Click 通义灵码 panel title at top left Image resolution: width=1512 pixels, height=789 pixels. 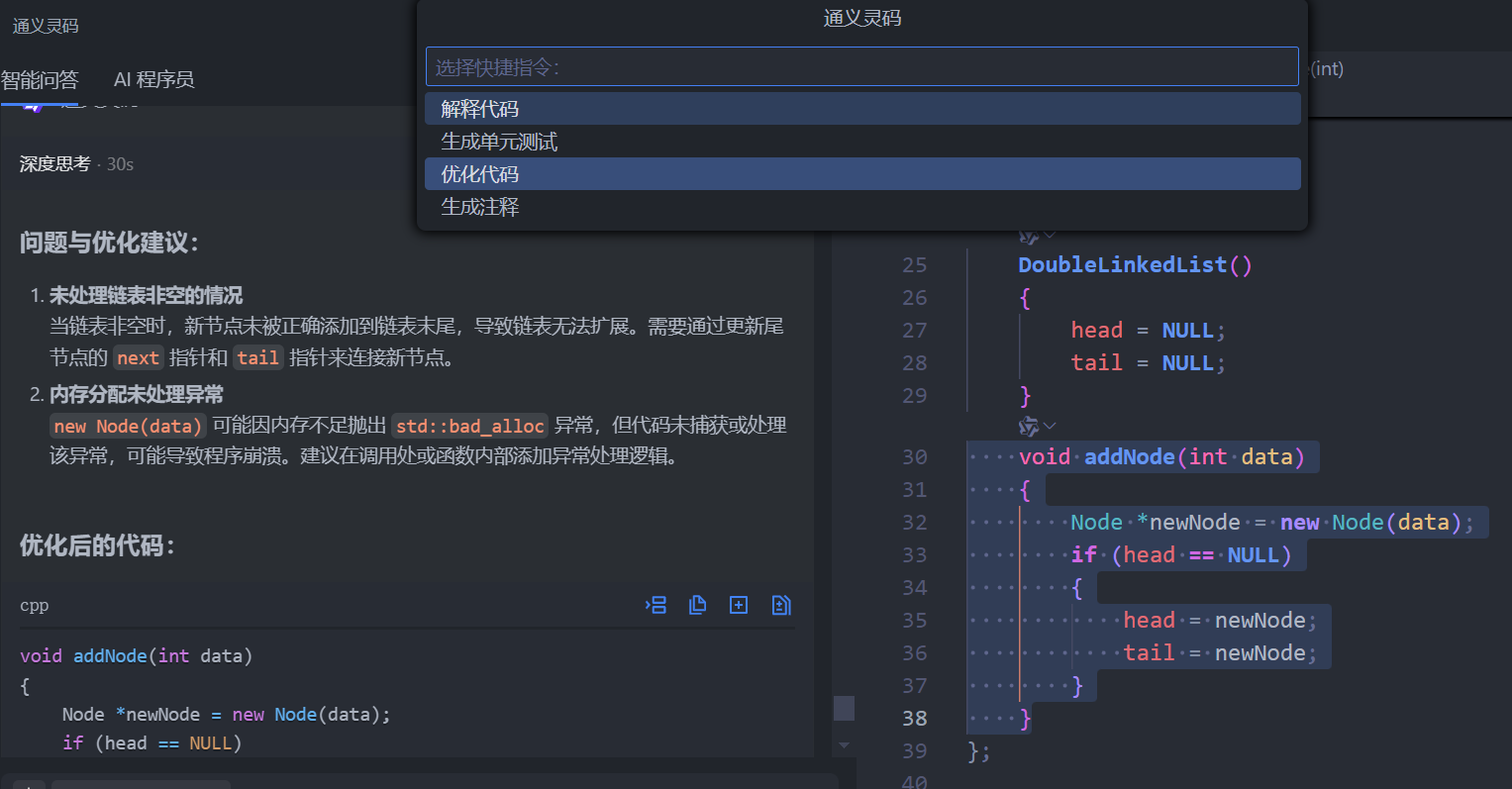(x=46, y=26)
